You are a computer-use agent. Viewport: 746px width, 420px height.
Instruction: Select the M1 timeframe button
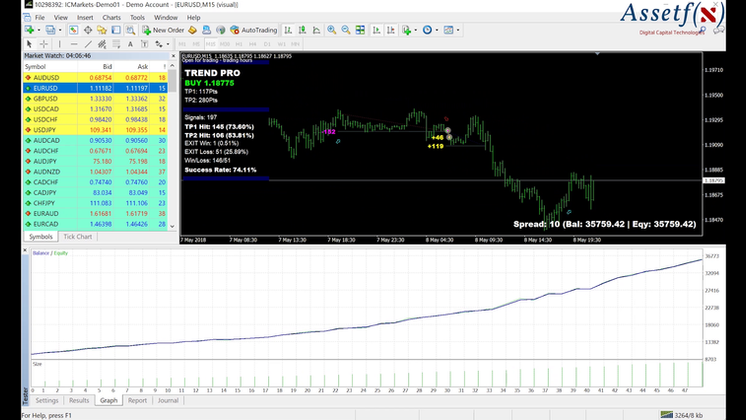click(x=182, y=44)
